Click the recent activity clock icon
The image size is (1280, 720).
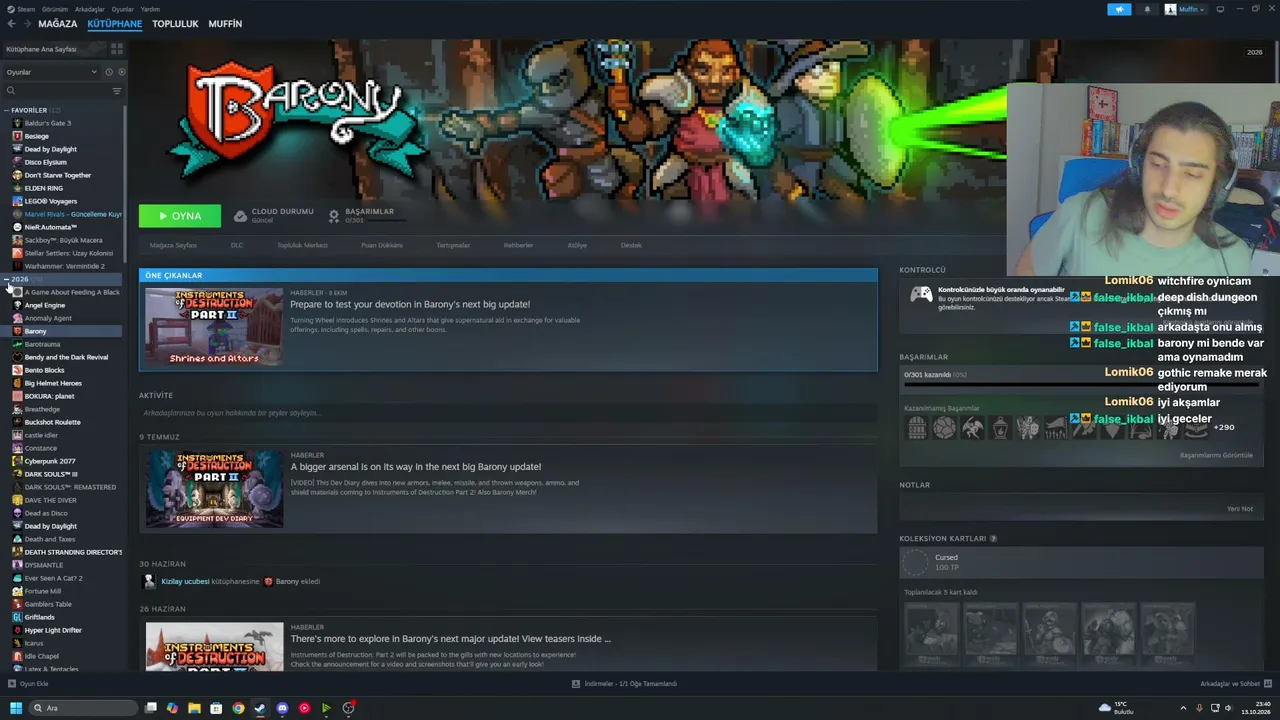point(109,72)
